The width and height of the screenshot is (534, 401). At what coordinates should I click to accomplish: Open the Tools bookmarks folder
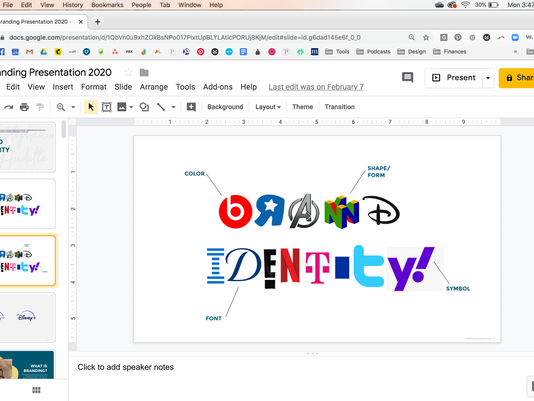tap(337, 52)
